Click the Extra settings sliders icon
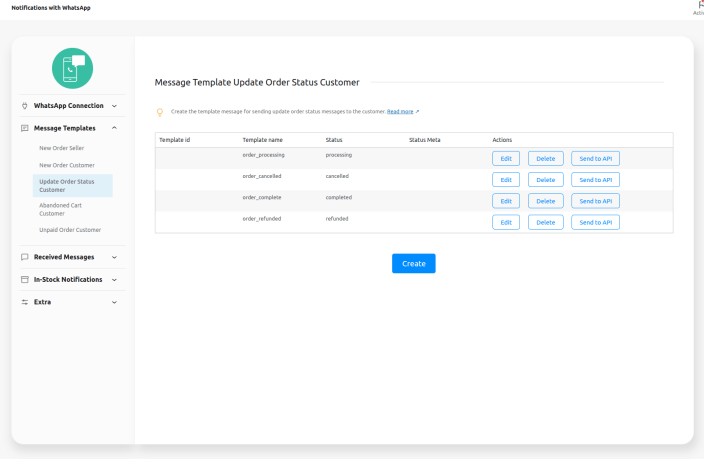This screenshot has width=704, height=459. point(25,302)
